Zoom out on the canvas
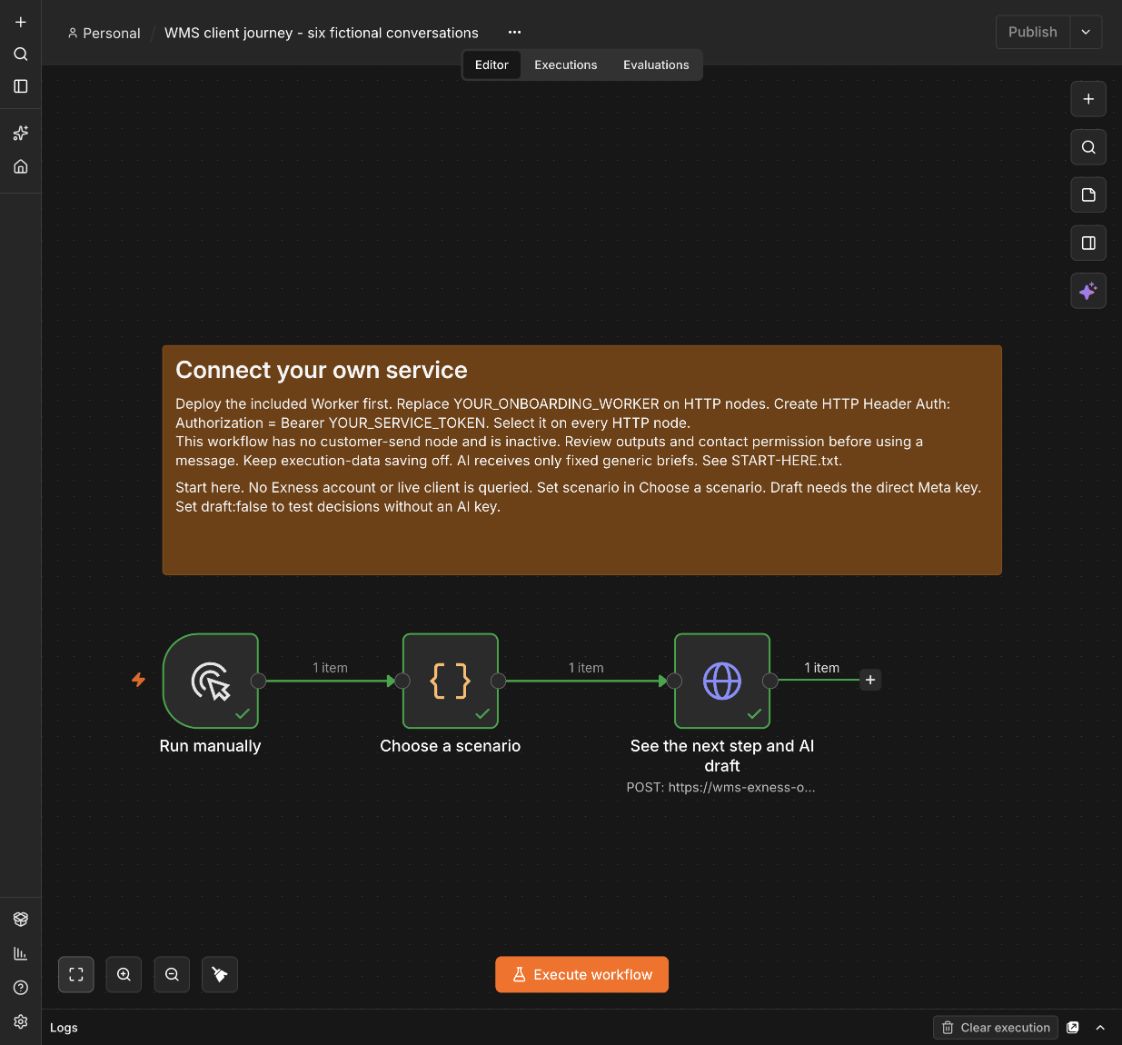1122x1045 pixels. tap(172, 974)
